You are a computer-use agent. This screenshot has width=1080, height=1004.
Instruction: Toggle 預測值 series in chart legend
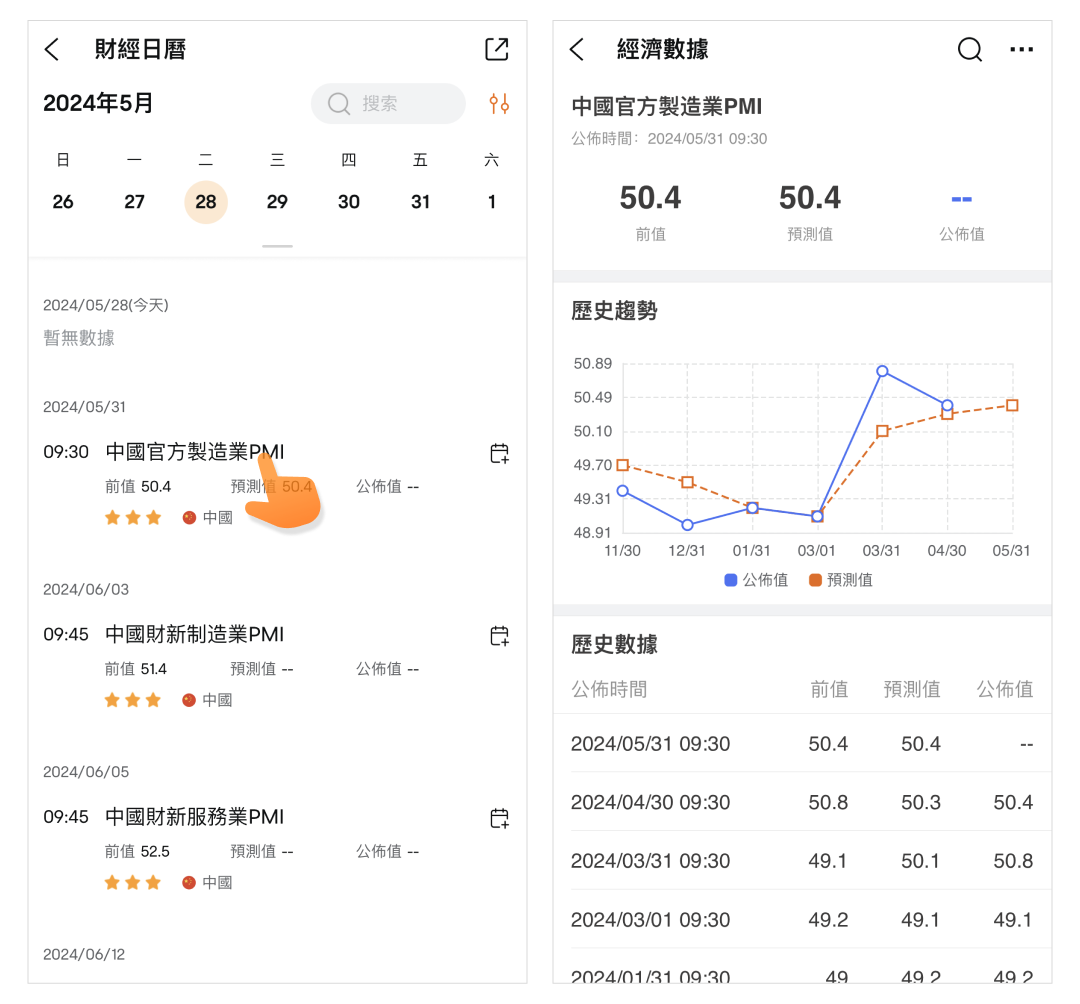coord(841,580)
